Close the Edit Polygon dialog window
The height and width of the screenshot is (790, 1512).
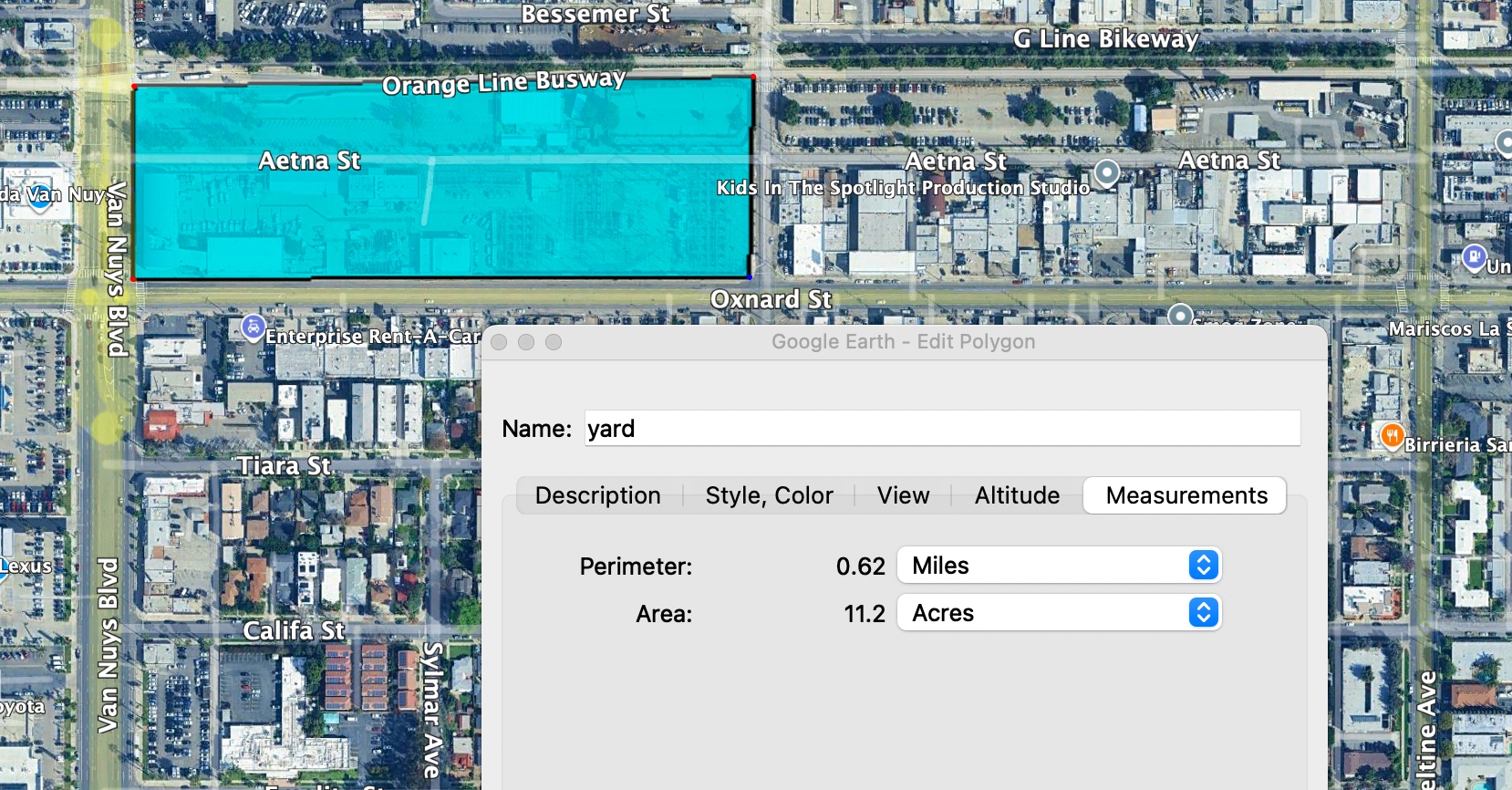[x=499, y=342]
